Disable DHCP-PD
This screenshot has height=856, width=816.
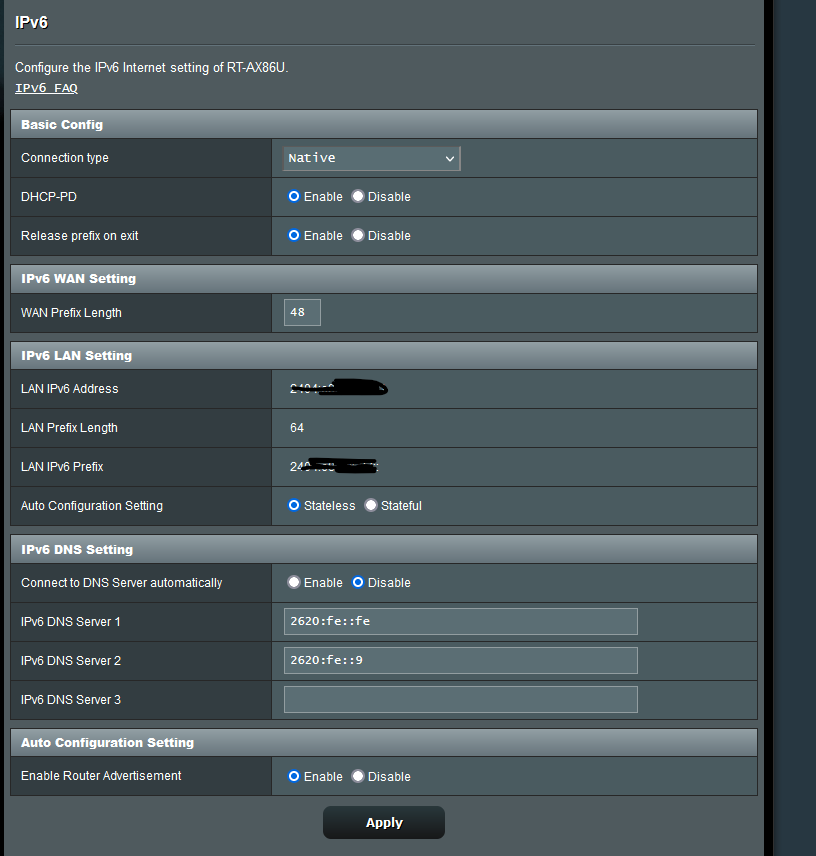[358, 197]
